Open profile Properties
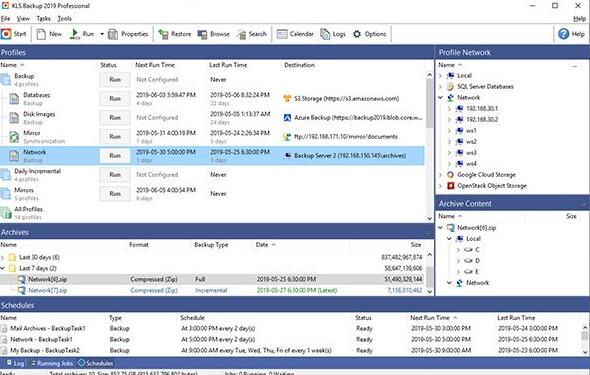 (128, 34)
